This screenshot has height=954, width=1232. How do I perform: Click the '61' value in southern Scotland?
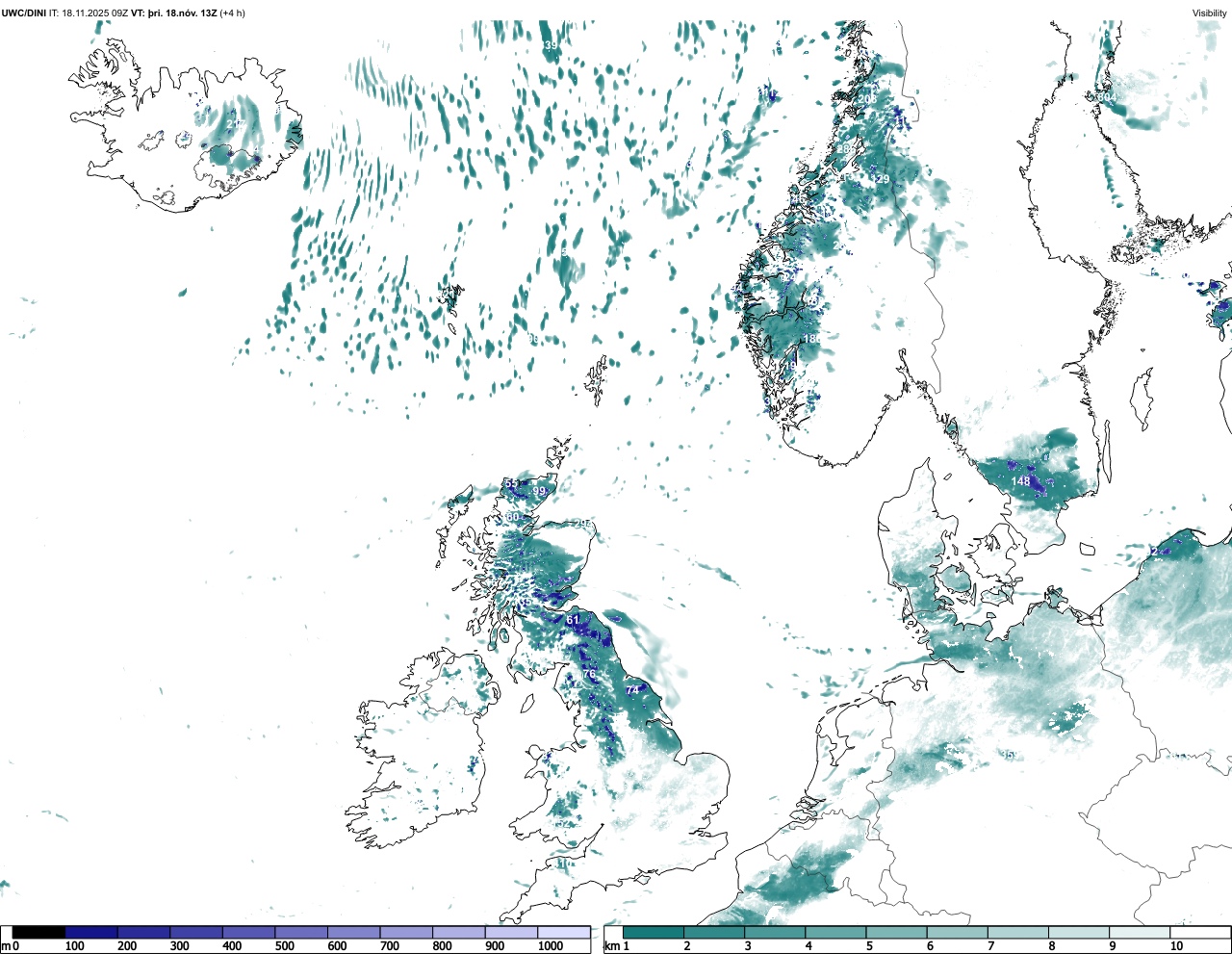[573, 621]
